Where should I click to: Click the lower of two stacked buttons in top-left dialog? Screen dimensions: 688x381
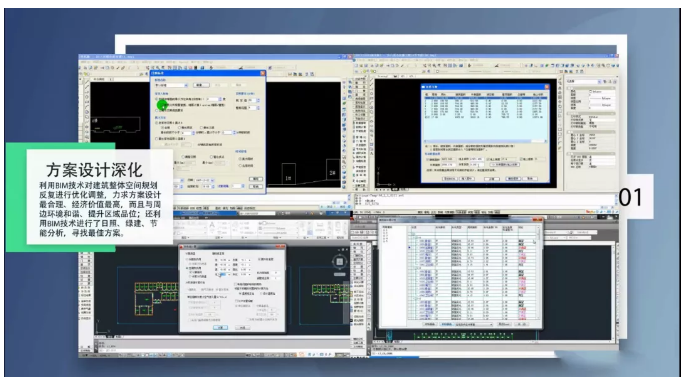point(256,186)
